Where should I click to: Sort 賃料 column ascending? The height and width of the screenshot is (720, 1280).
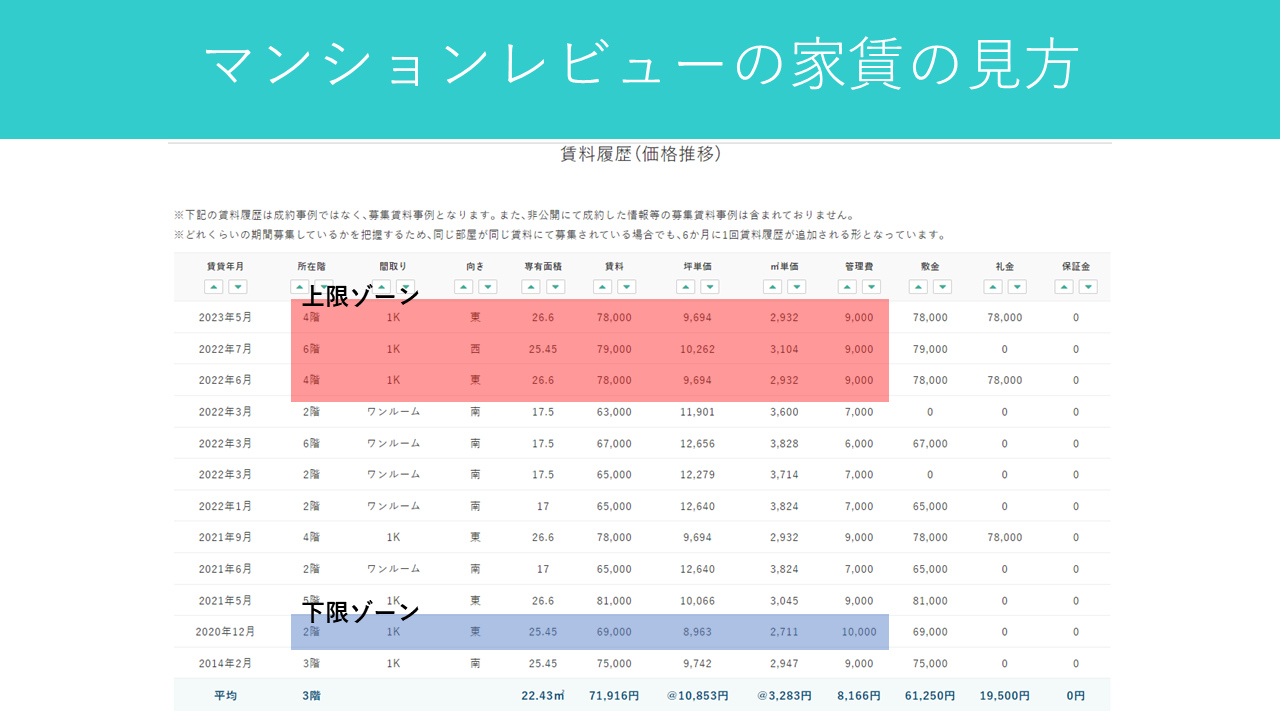point(602,287)
